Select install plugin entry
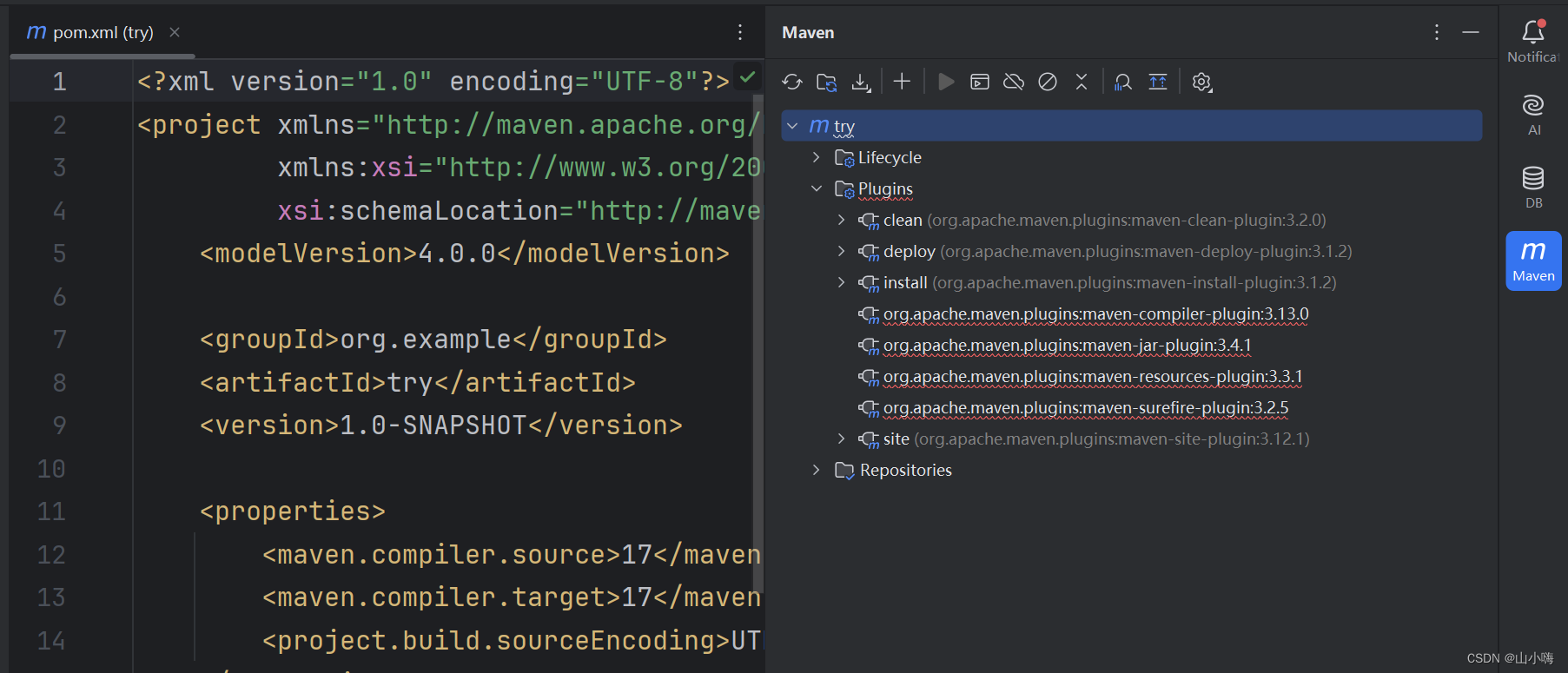The image size is (1568, 673). tap(1109, 282)
